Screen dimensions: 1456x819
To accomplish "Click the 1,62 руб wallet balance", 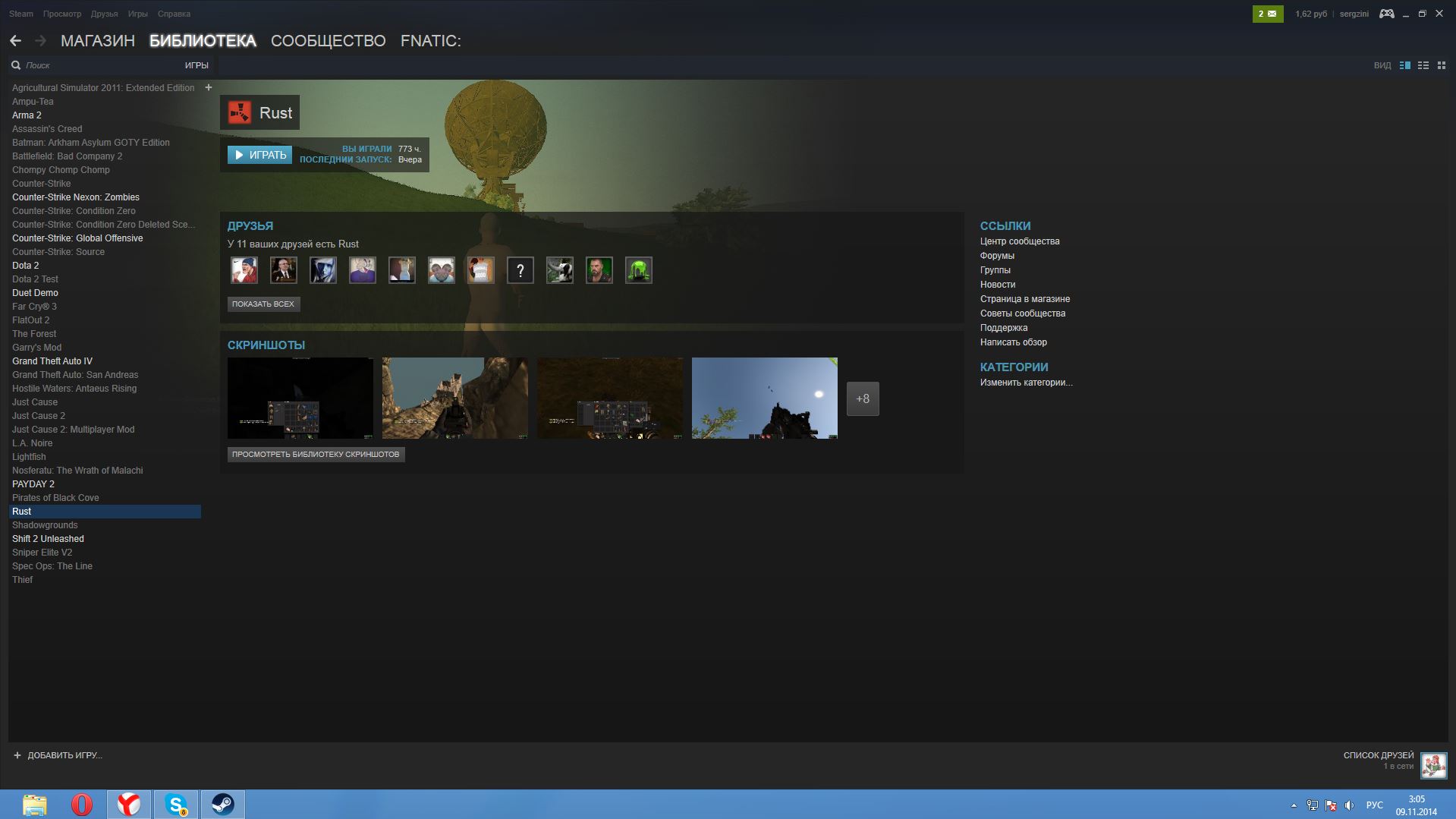I will point(1311,14).
